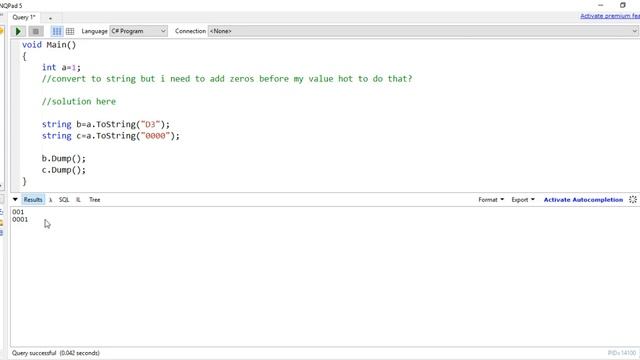Click Activate premium features link
This screenshot has height=360, width=640.
[610, 16]
